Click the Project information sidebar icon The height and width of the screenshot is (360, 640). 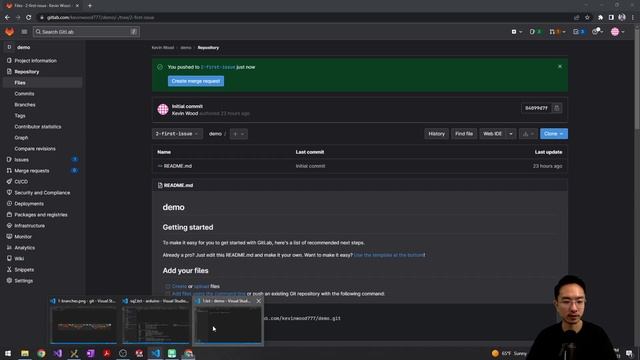coord(9,60)
